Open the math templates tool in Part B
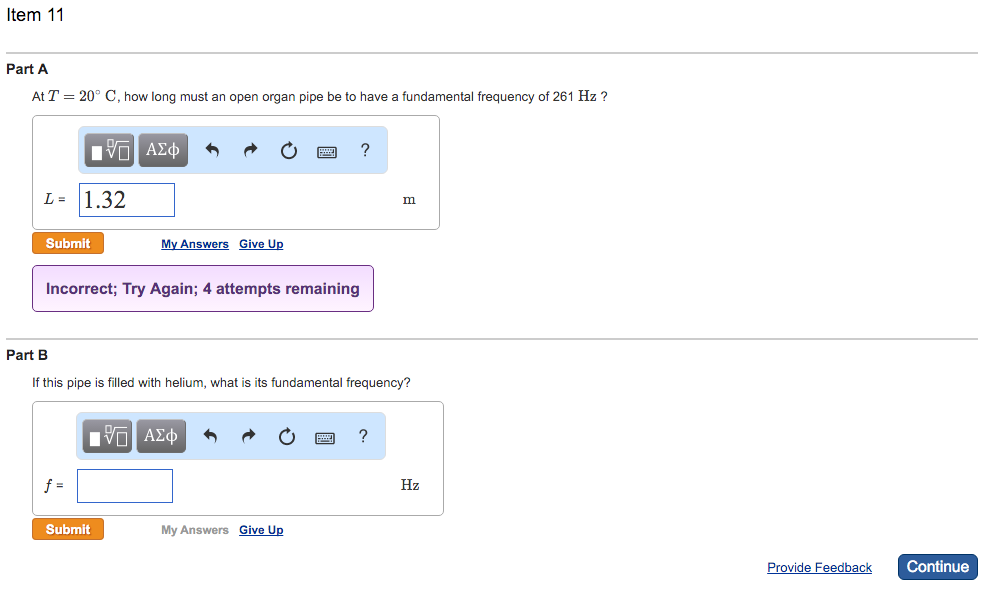996x608 pixels. (x=108, y=437)
